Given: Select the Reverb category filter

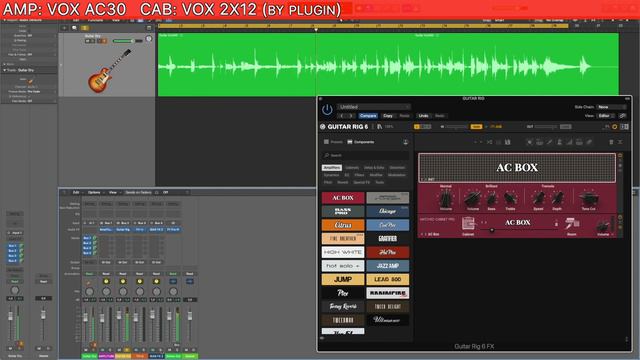Looking at the screenshot, I should coord(342,182).
